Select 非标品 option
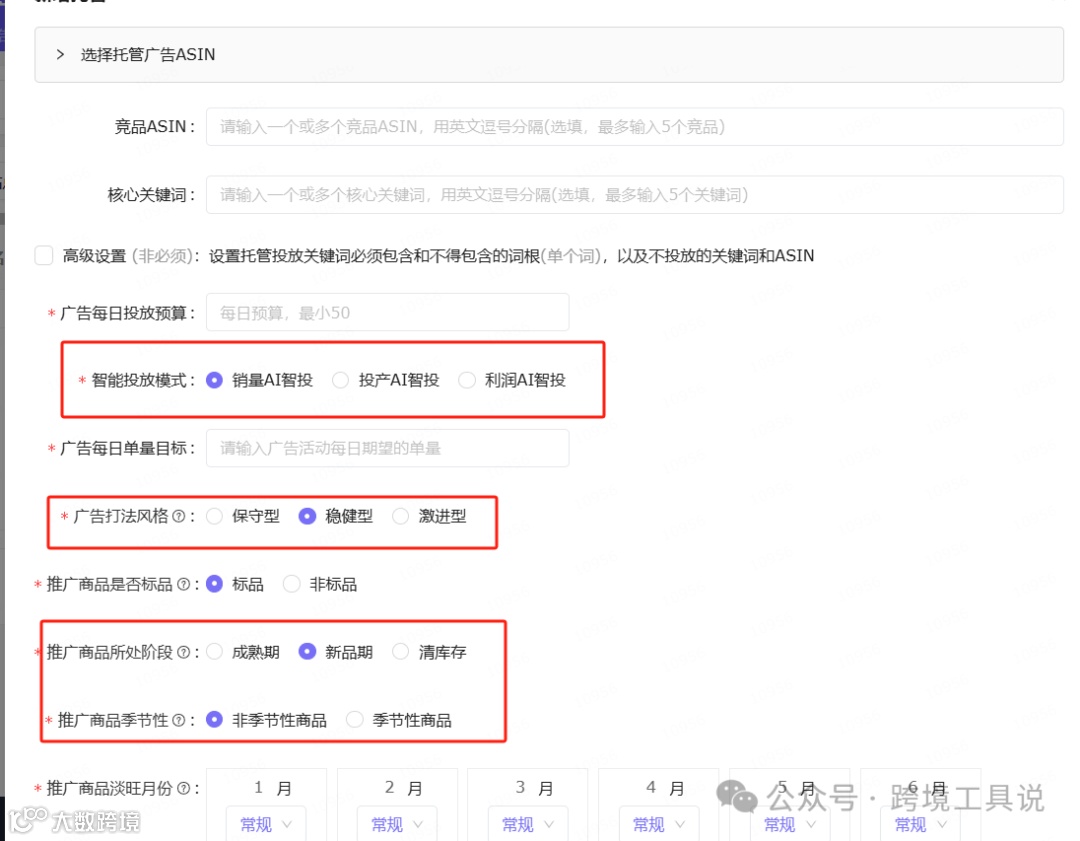 click(291, 584)
